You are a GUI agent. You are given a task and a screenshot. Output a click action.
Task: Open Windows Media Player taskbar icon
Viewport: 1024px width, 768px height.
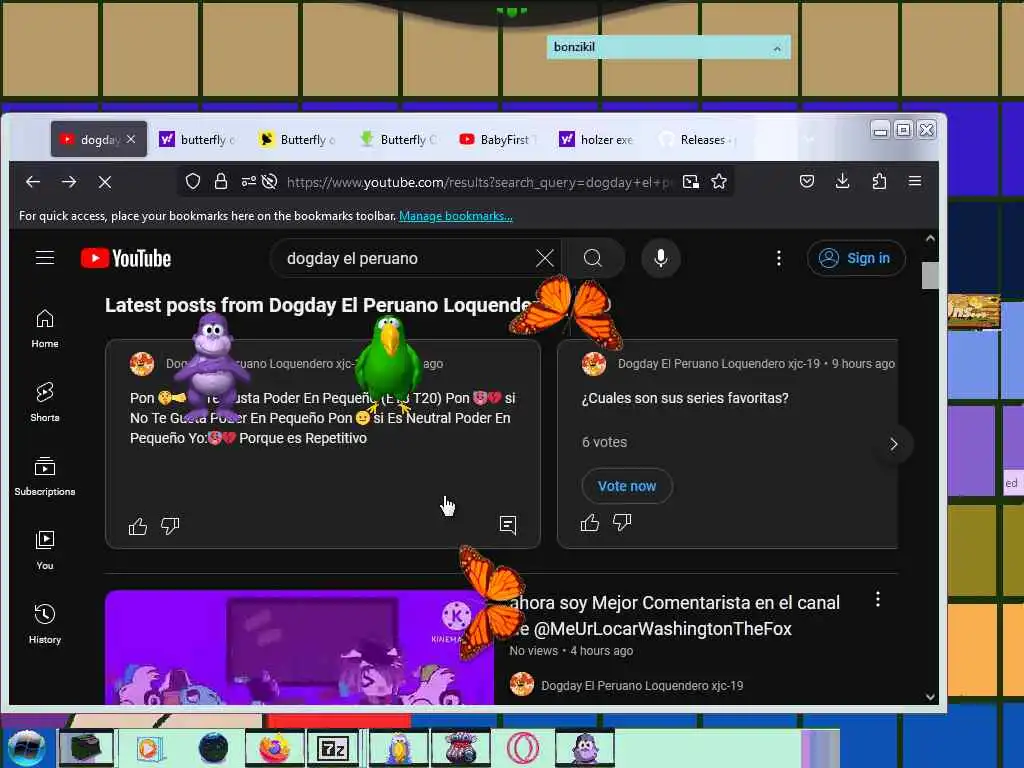(149, 748)
